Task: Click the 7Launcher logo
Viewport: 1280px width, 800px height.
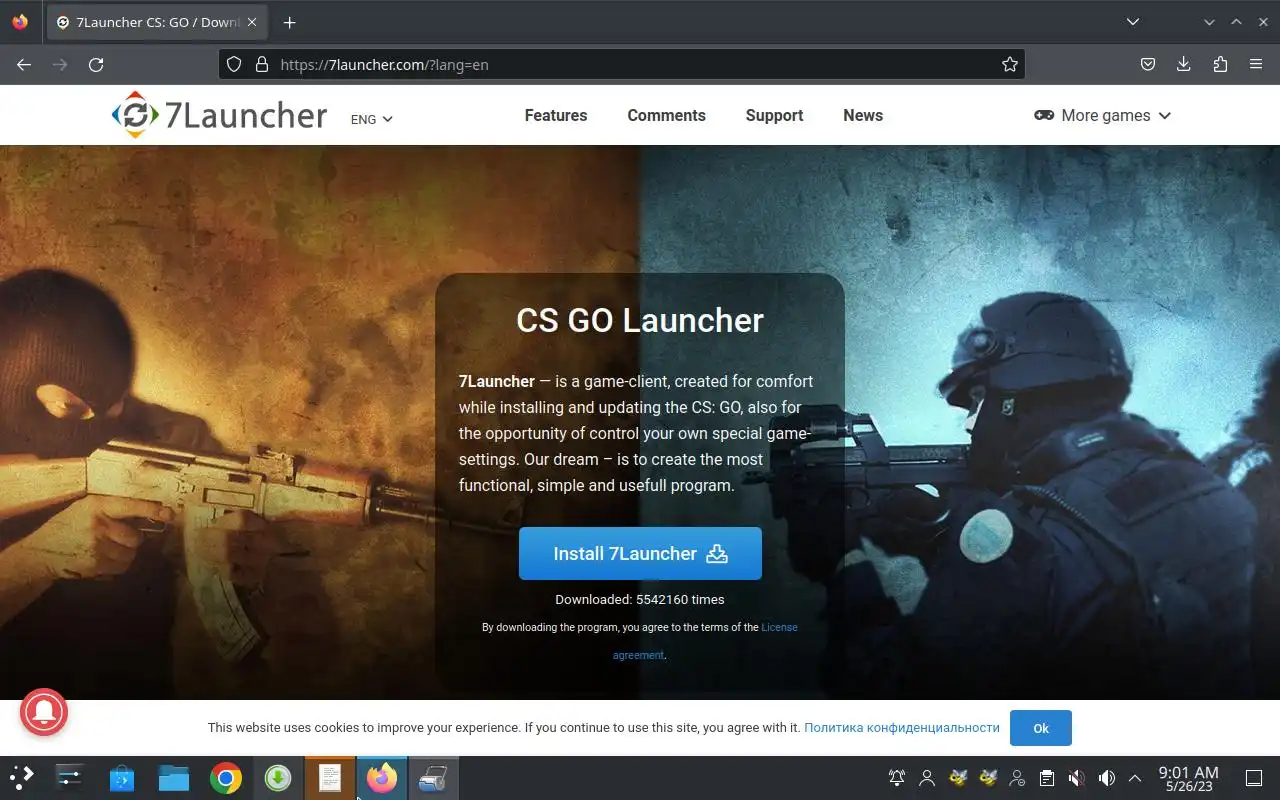Action: click(219, 115)
